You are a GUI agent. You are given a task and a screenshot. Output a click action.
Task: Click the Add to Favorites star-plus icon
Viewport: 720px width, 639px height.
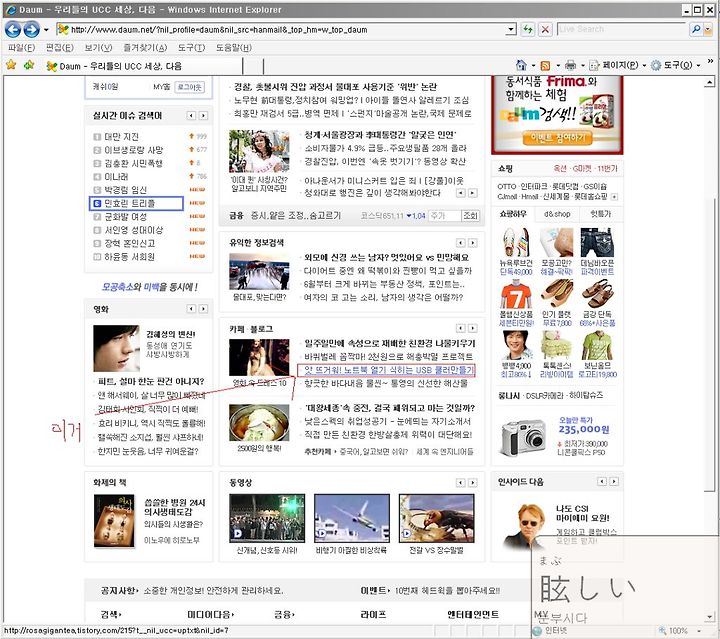coord(29,65)
